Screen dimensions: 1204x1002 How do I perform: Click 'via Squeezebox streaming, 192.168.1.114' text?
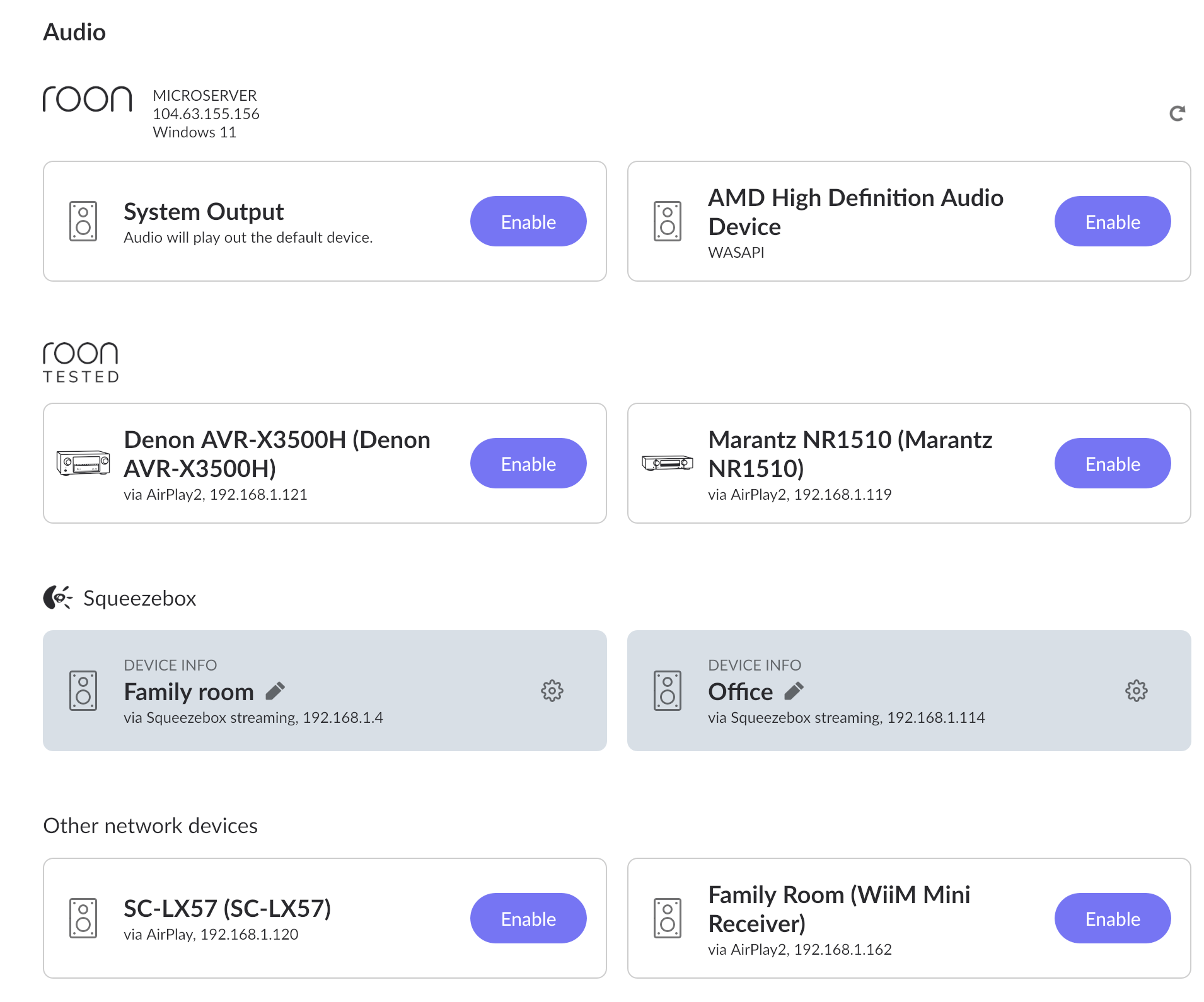coord(847,718)
